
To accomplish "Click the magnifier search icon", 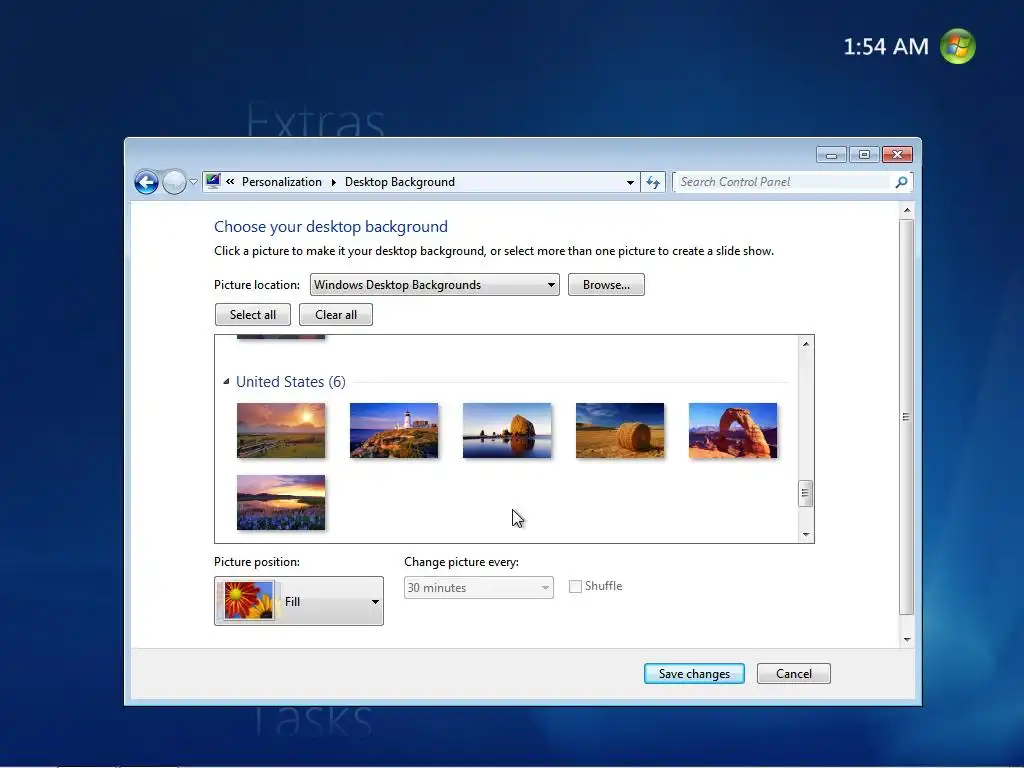I will pos(901,182).
